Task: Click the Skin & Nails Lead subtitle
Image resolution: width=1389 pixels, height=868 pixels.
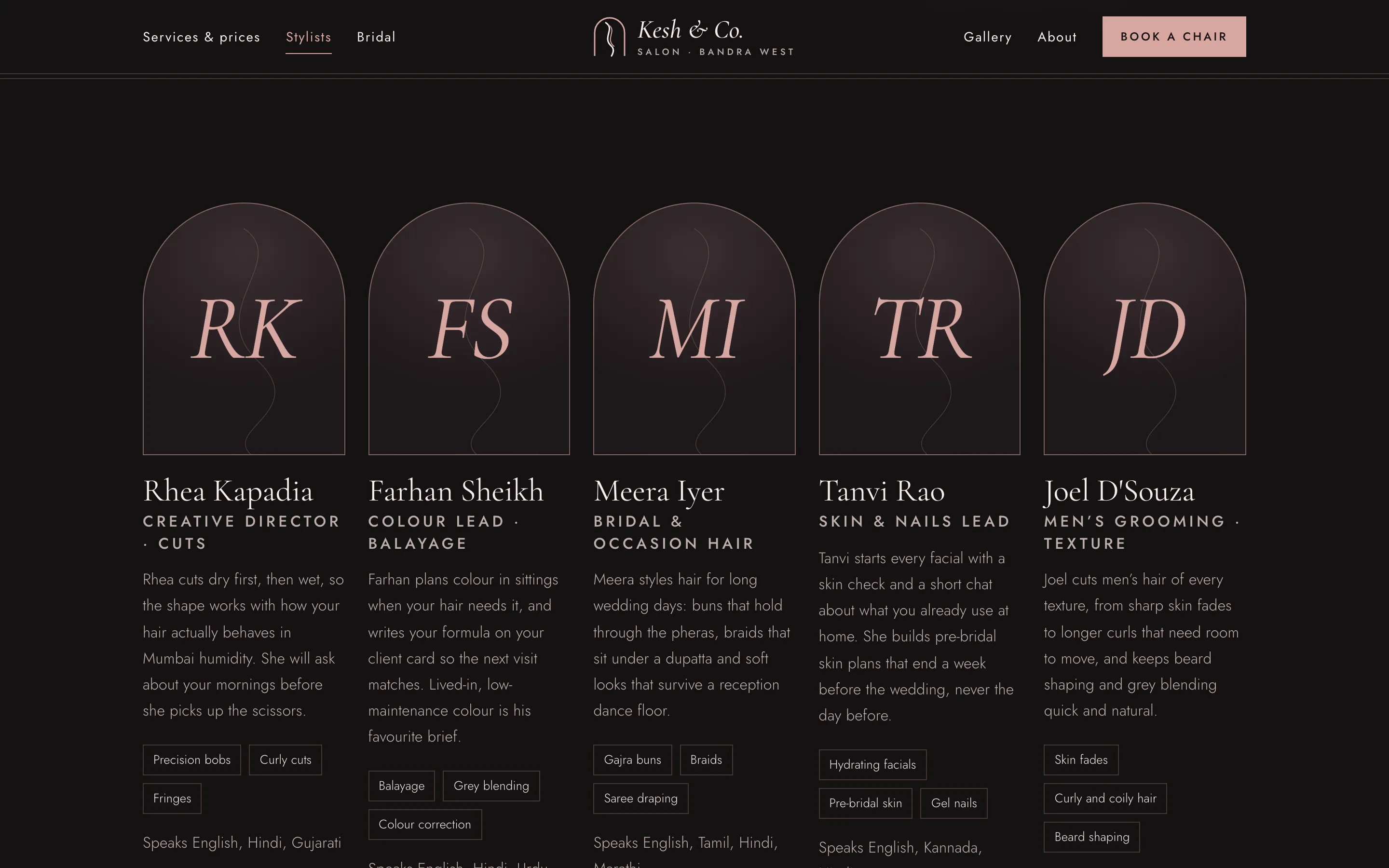Action: tap(914, 521)
